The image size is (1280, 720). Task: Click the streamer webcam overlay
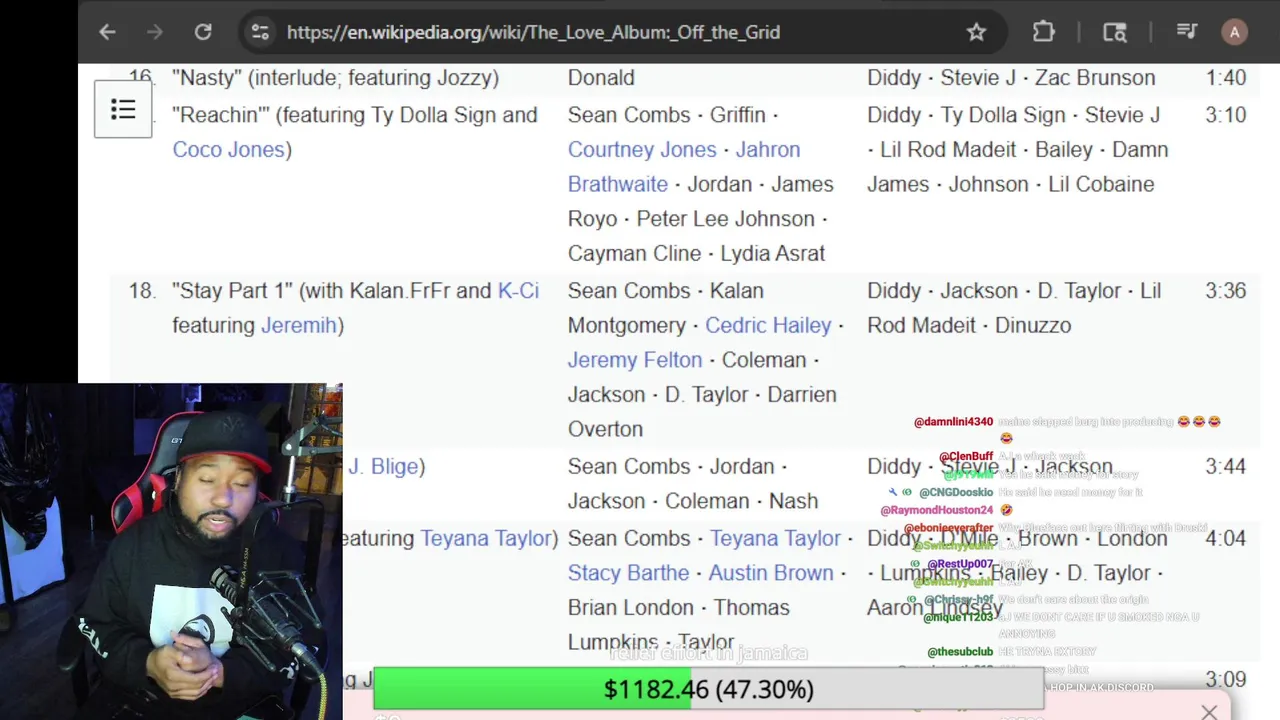[171, 551]
